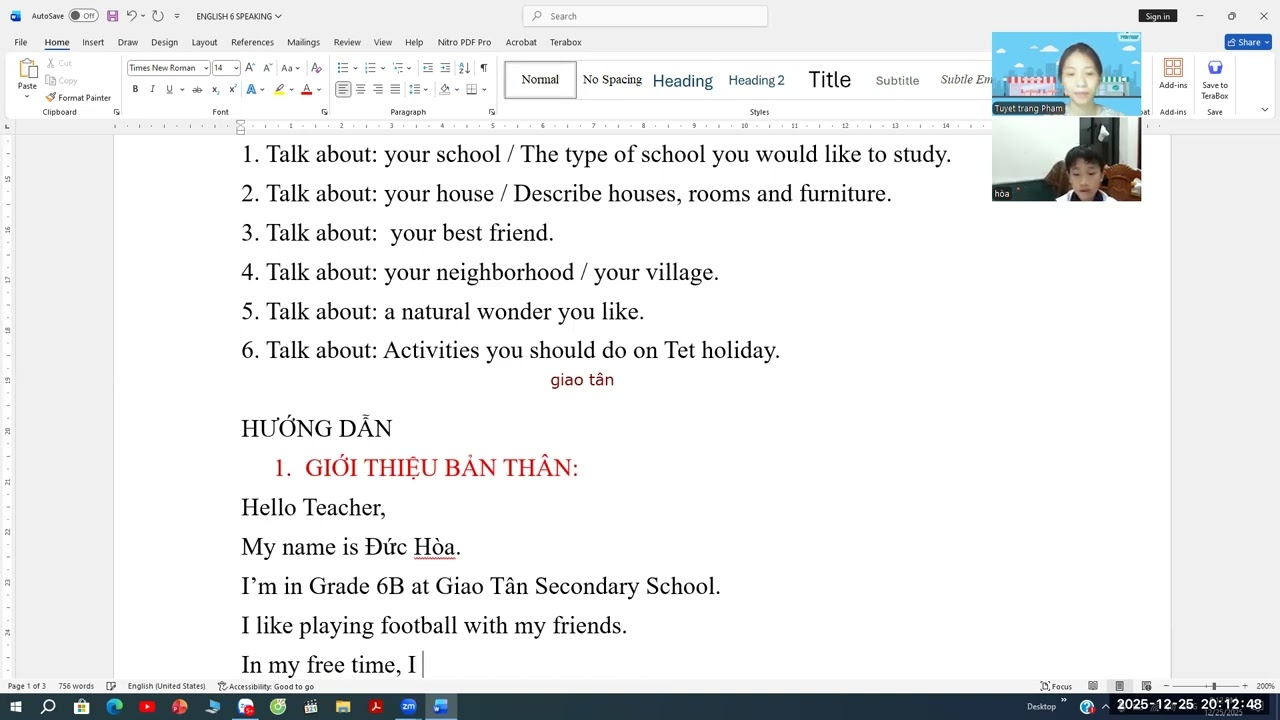The width and height of the screenshot is (1280, 720).
Task: Open the File menu
Action: 21,42
